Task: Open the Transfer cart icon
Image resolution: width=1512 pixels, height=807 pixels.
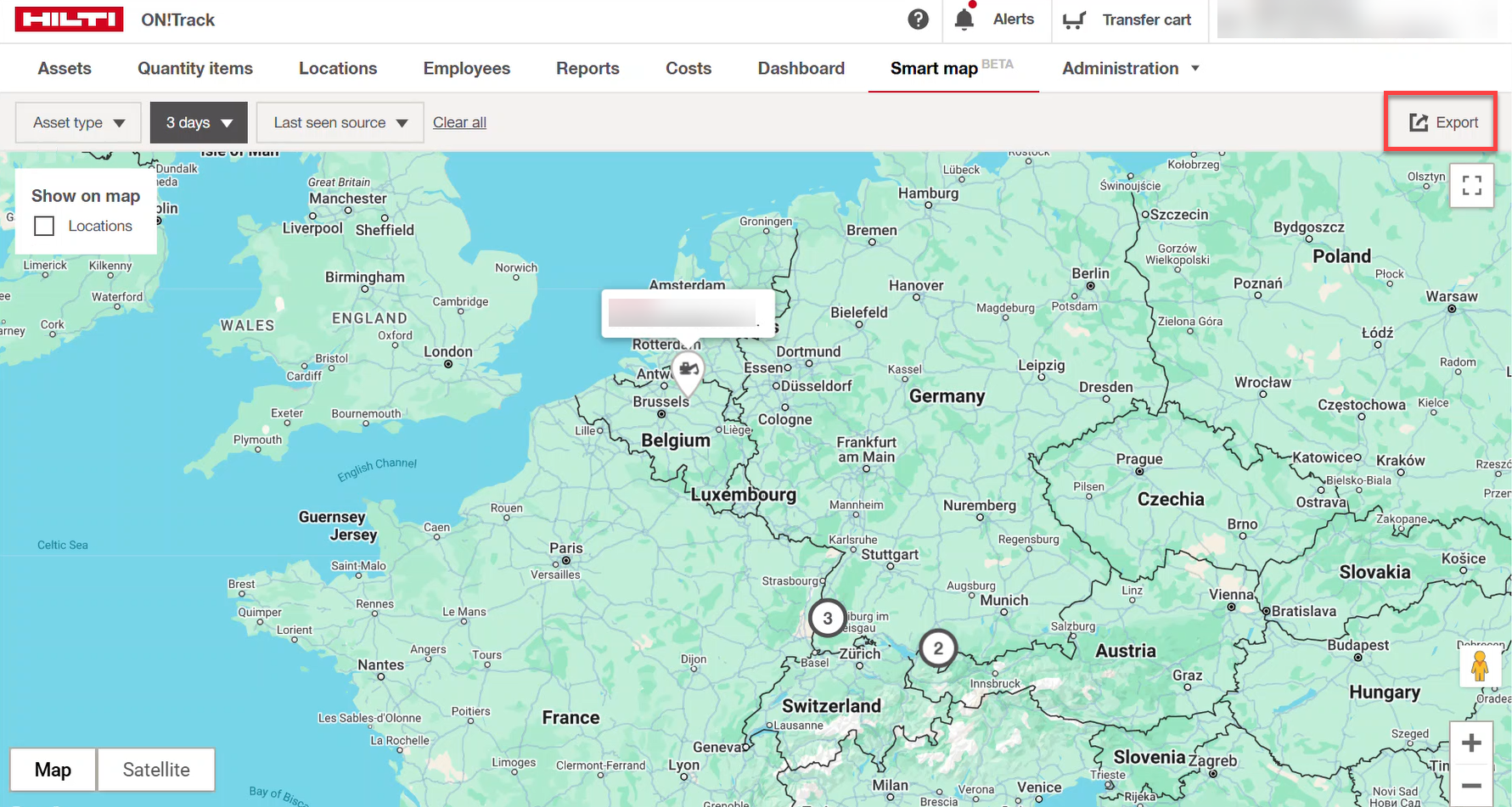Action: coord(1074,20)
